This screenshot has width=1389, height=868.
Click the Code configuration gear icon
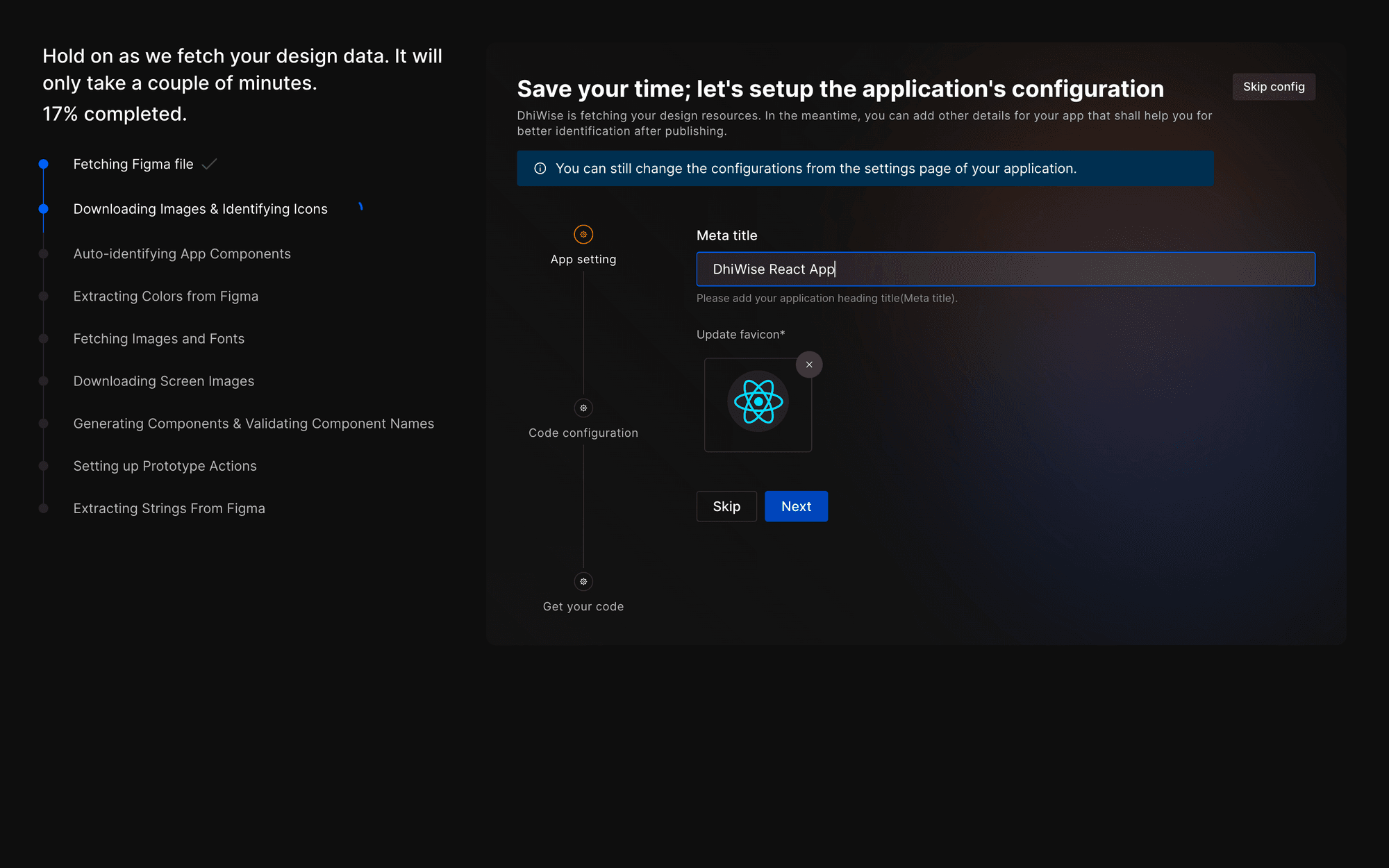tap(583, 408)
